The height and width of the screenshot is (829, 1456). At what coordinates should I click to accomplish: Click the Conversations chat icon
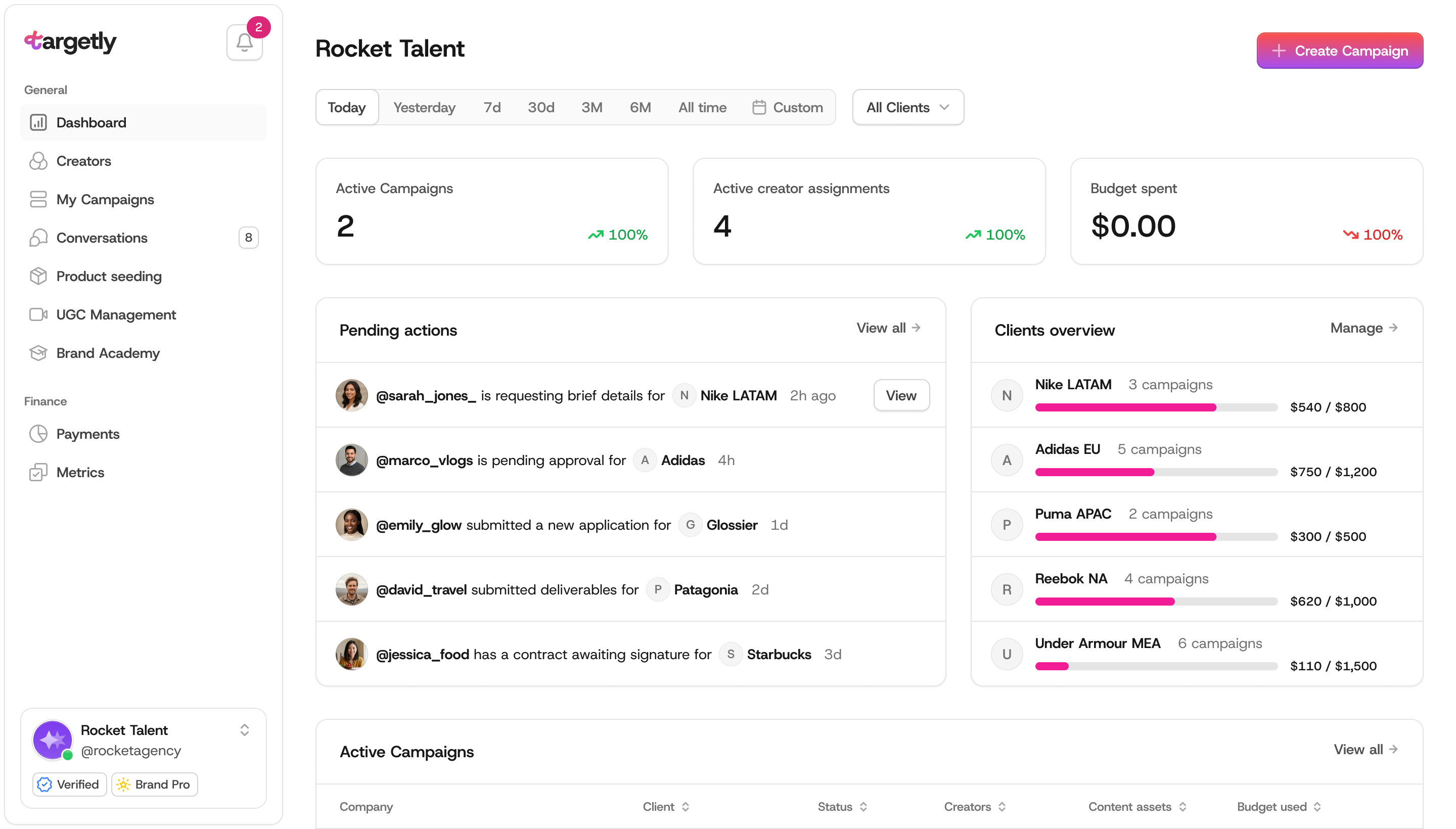pyautogui.click(x=38, y=238)
